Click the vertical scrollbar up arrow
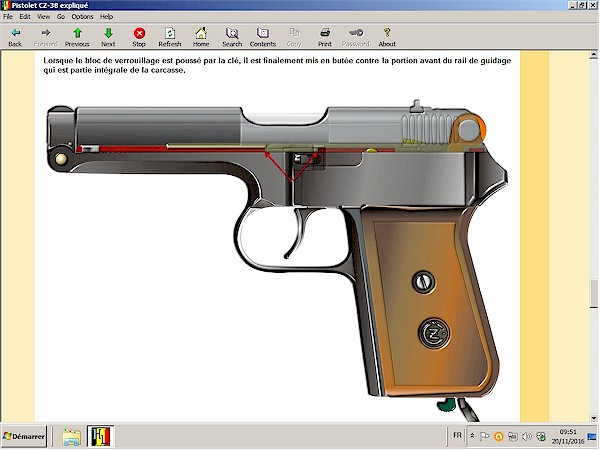600x450 pixels. (x=593, y=55)
